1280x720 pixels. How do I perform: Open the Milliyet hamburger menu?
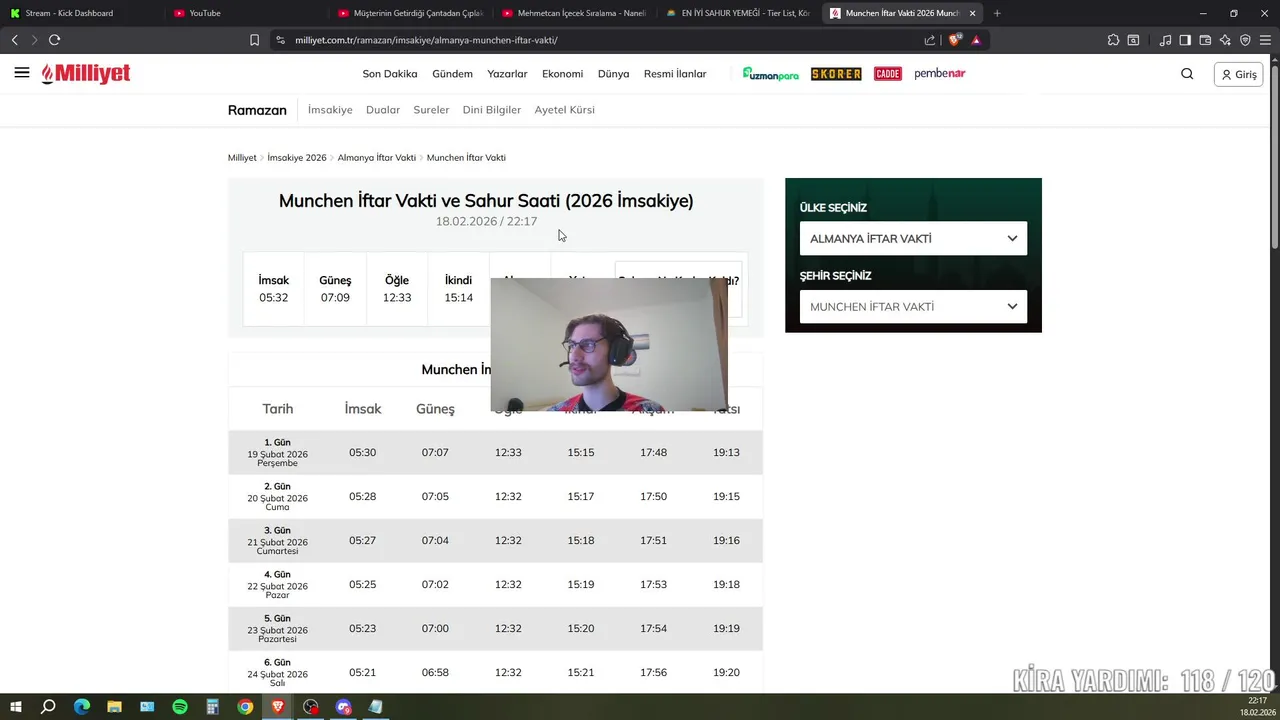point(22,73)
